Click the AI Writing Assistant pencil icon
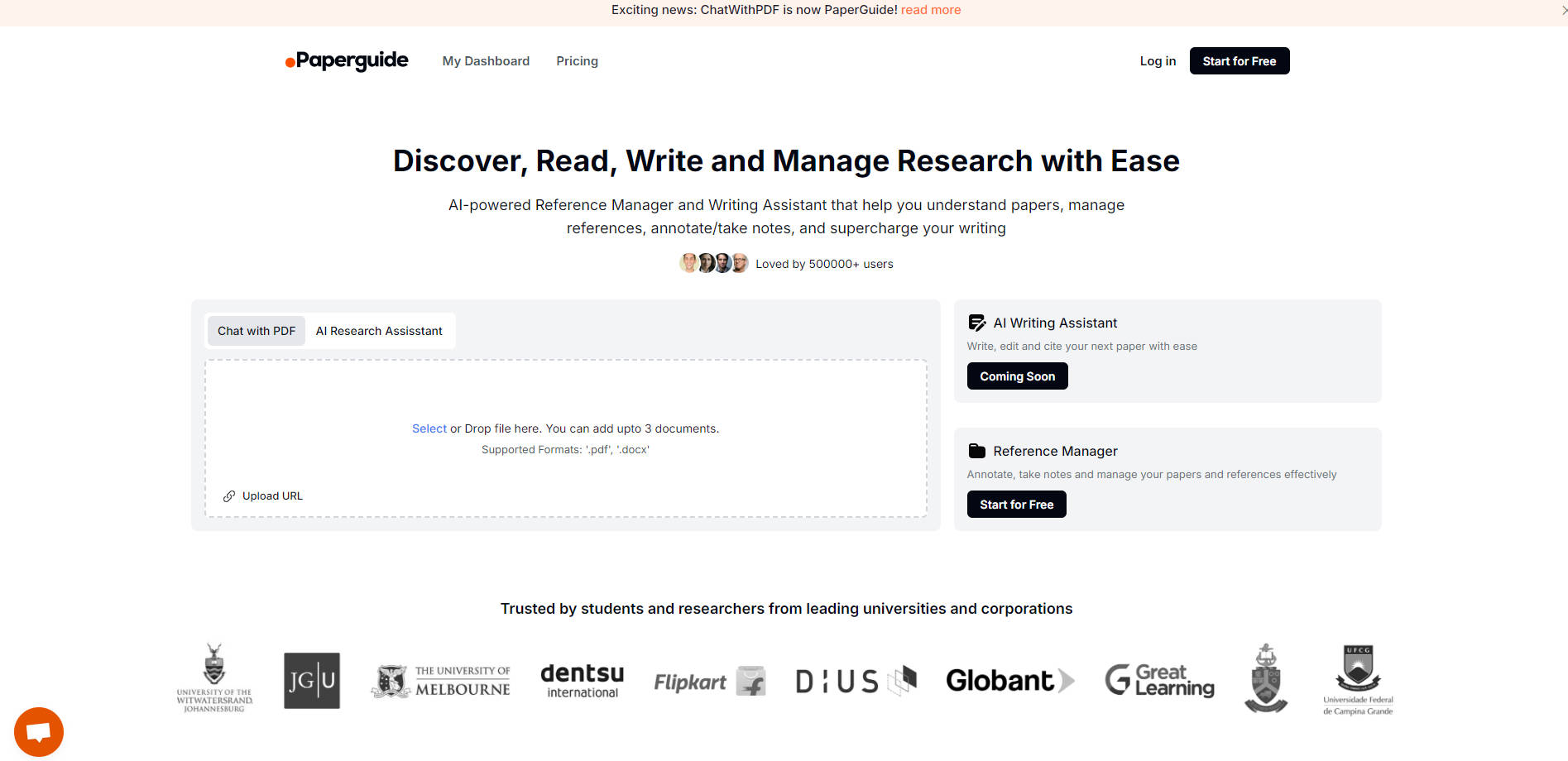1568x761 pixels. [977, 322]
